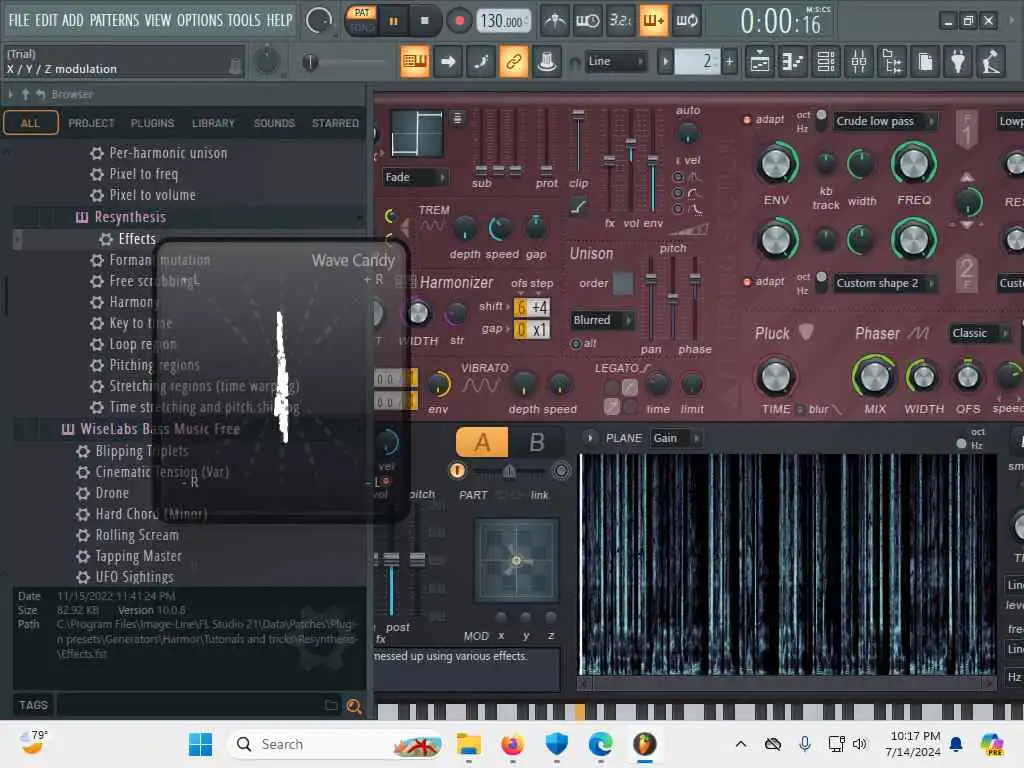The width and height of the screenshot is (1024, 768).
Task: Click the 130.000 tempo field
Action: click(502, 22)
